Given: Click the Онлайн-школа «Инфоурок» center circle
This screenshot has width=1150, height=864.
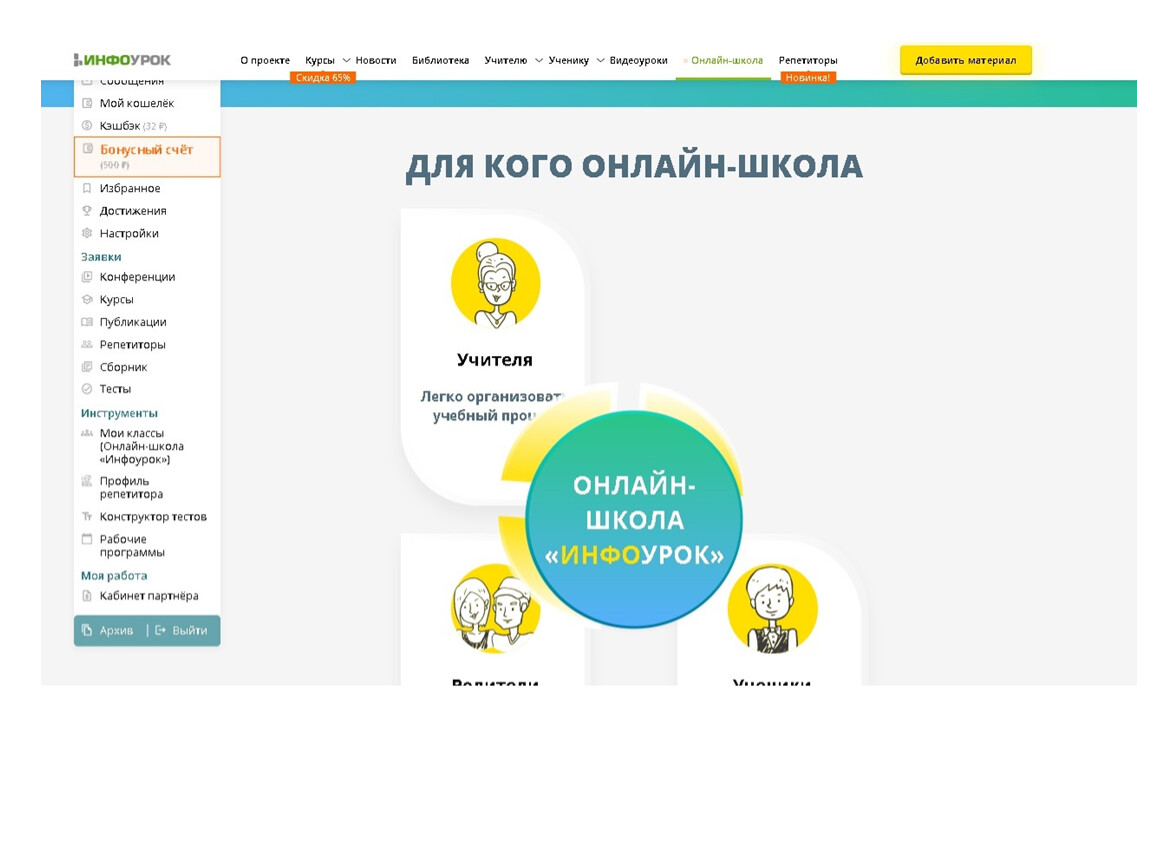Looking at the screenshot, I should (x=634, y=519).
